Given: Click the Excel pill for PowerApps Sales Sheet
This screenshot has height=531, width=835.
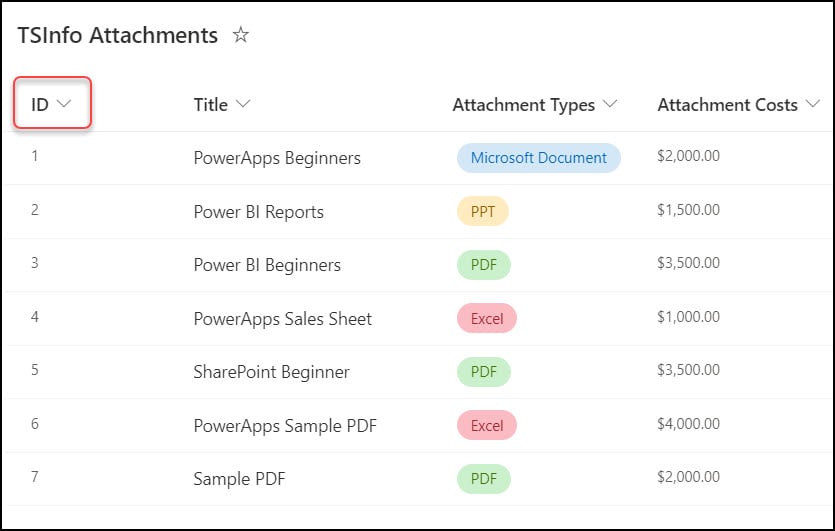Looking at the screenshot, I should pyautogui.click(x=487, y=318).
